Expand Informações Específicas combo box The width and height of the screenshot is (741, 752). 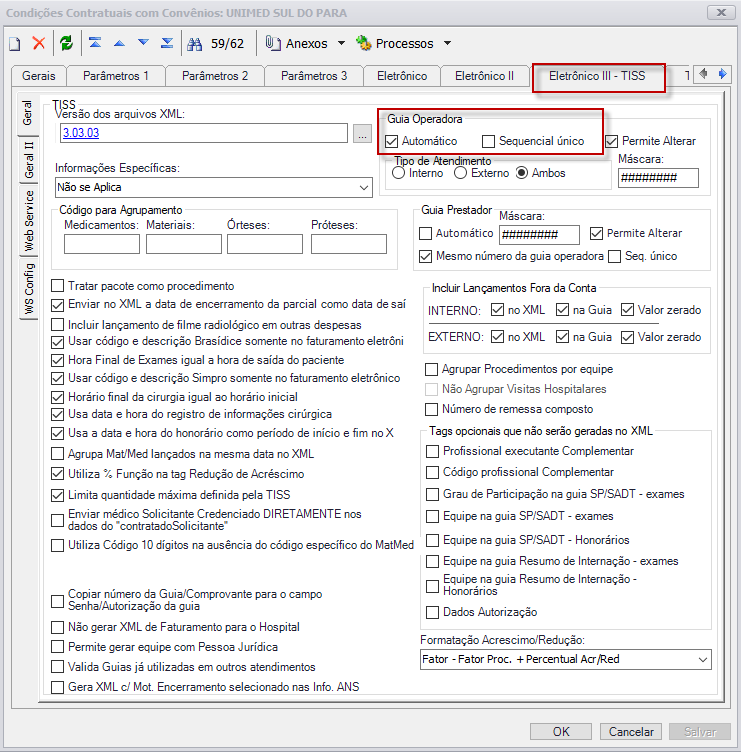(x=365, y=188)
